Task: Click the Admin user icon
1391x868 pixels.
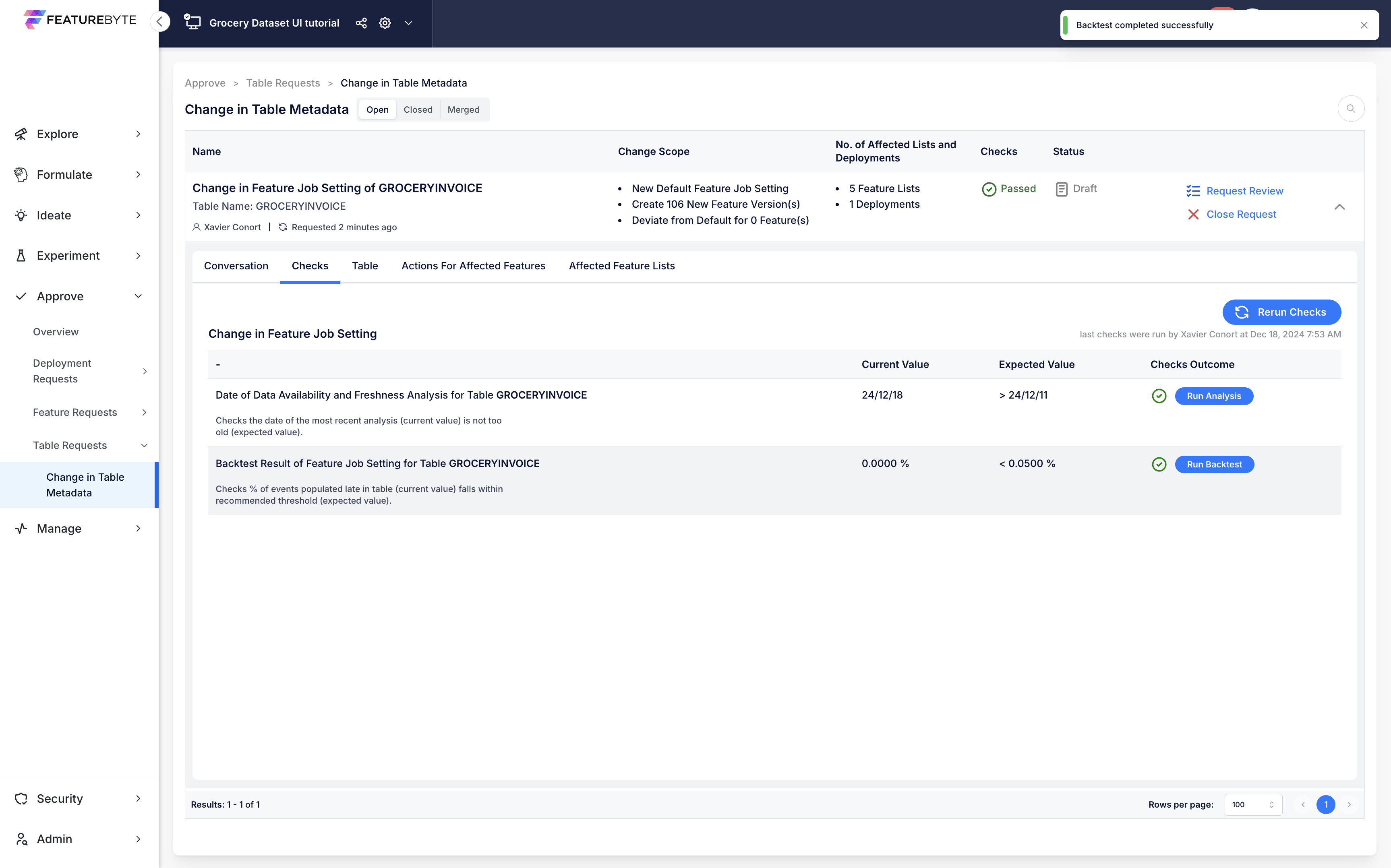Action: point(21,839)
